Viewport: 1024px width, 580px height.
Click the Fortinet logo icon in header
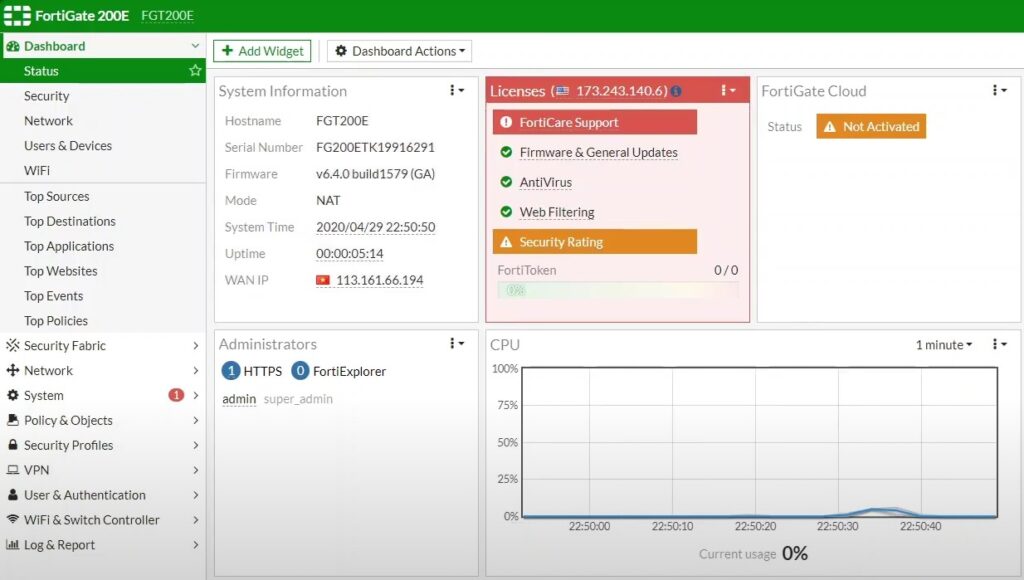click(17, 15)
